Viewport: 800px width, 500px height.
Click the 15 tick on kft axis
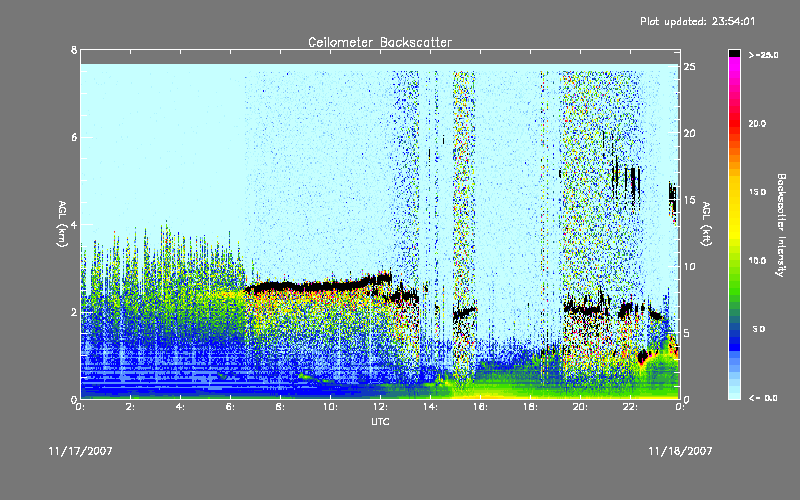(x=690, y=199)
